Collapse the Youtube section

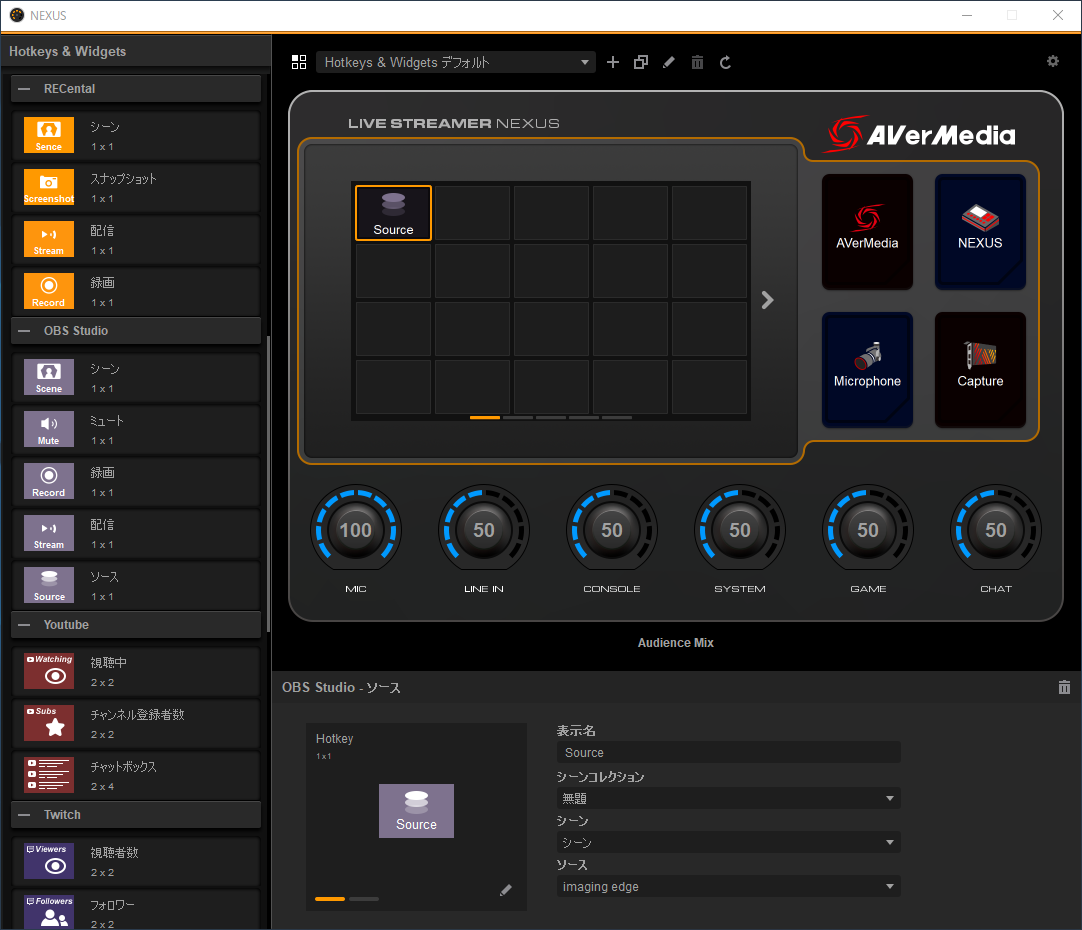[x=24, y=625]
